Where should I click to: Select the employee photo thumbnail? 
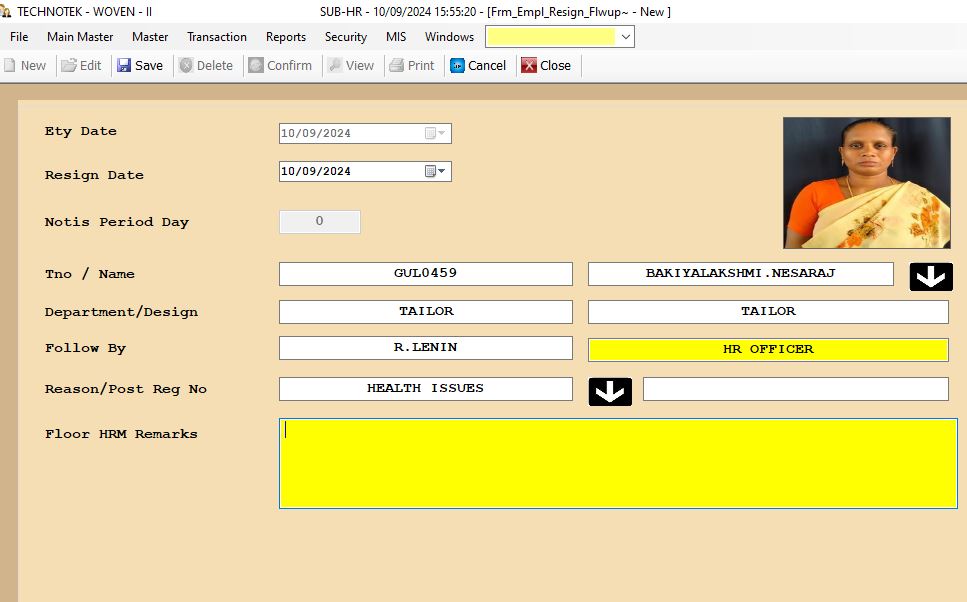point(866,183)
